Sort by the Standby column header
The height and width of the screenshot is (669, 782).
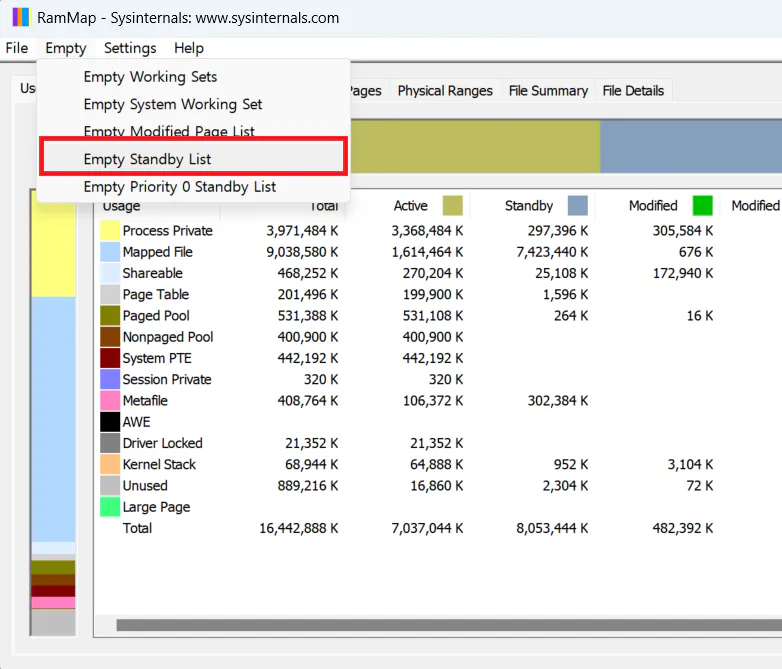coord(529,206)
